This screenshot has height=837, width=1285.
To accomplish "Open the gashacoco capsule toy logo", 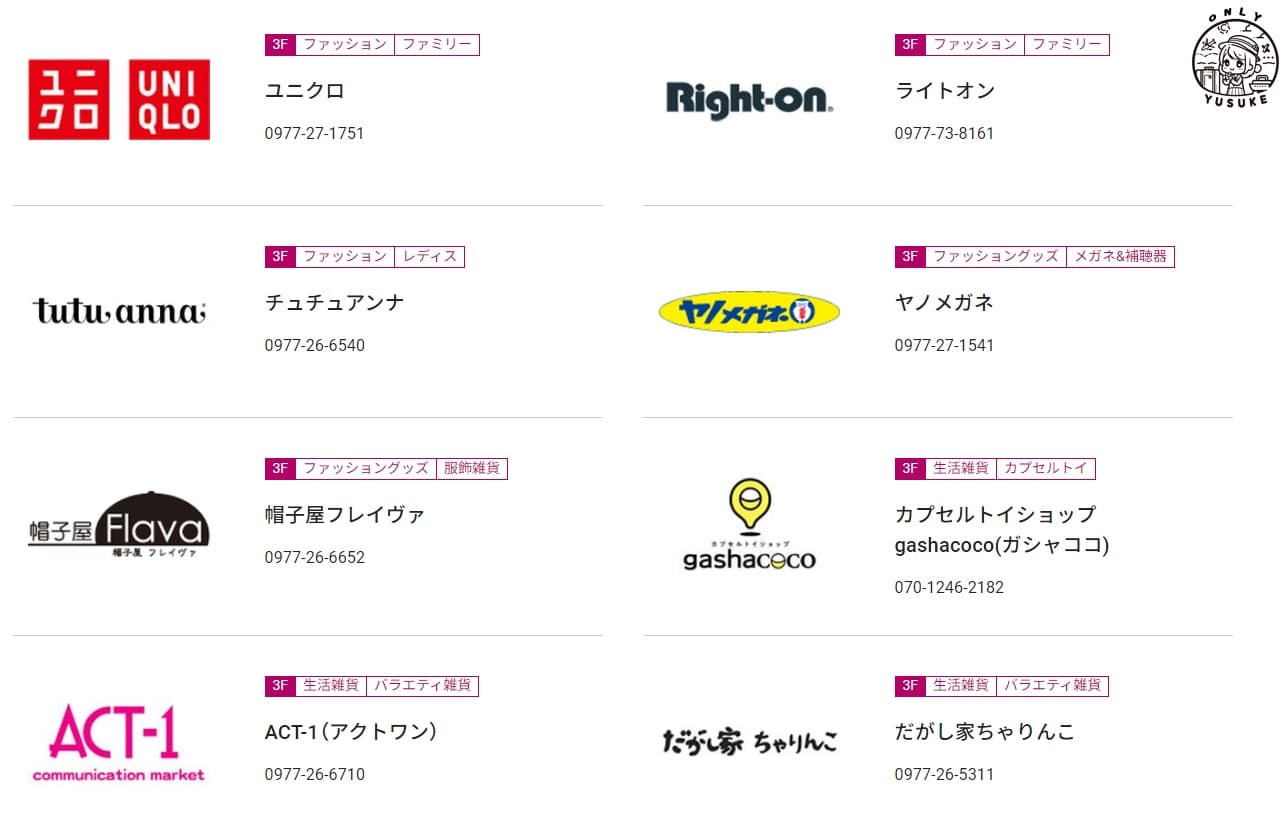I will tap(749, 525).
